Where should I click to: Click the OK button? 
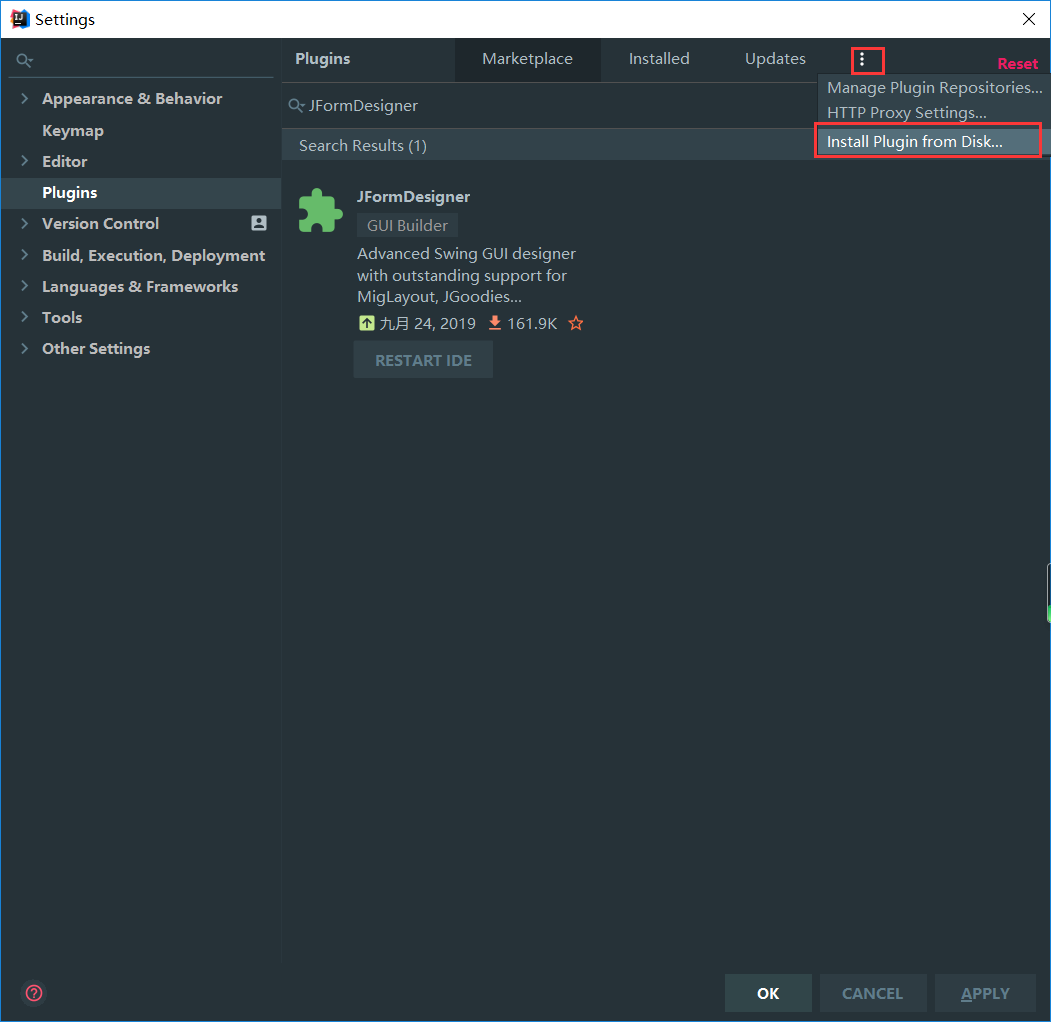[x=768, y=993]
